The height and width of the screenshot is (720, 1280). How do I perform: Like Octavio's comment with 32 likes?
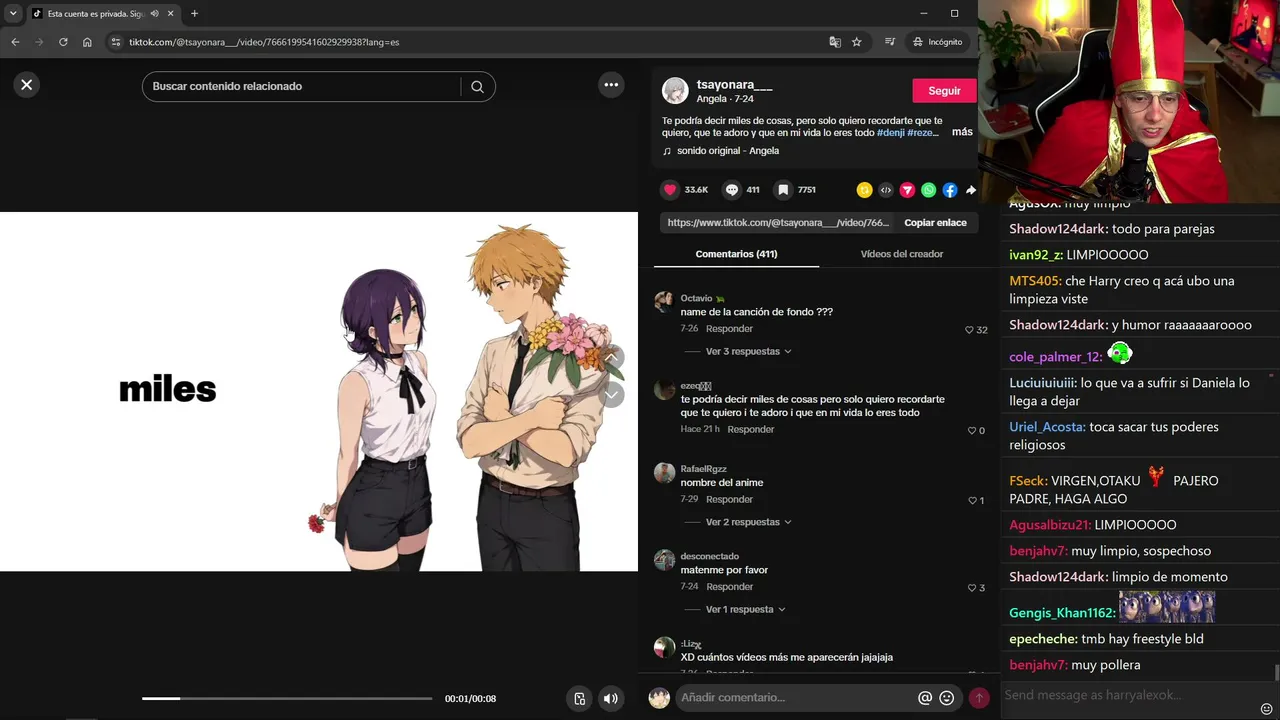pos(969,330)
